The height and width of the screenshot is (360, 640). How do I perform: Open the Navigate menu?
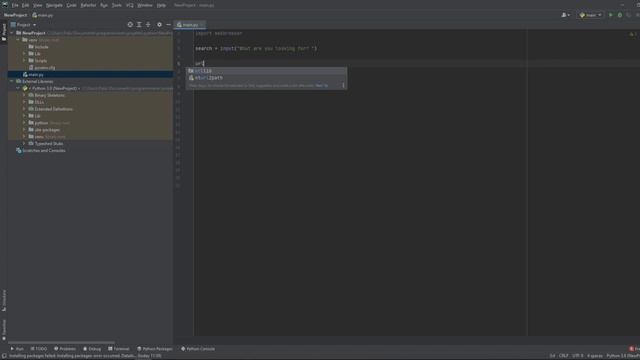point(54,5)
